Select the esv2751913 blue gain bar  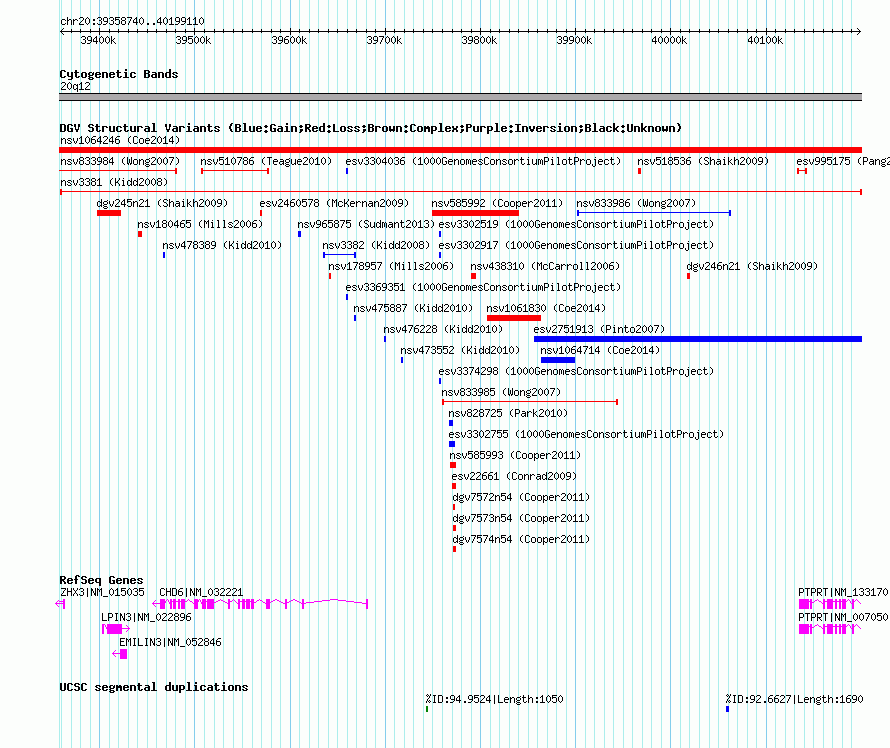tap(698, 339)
